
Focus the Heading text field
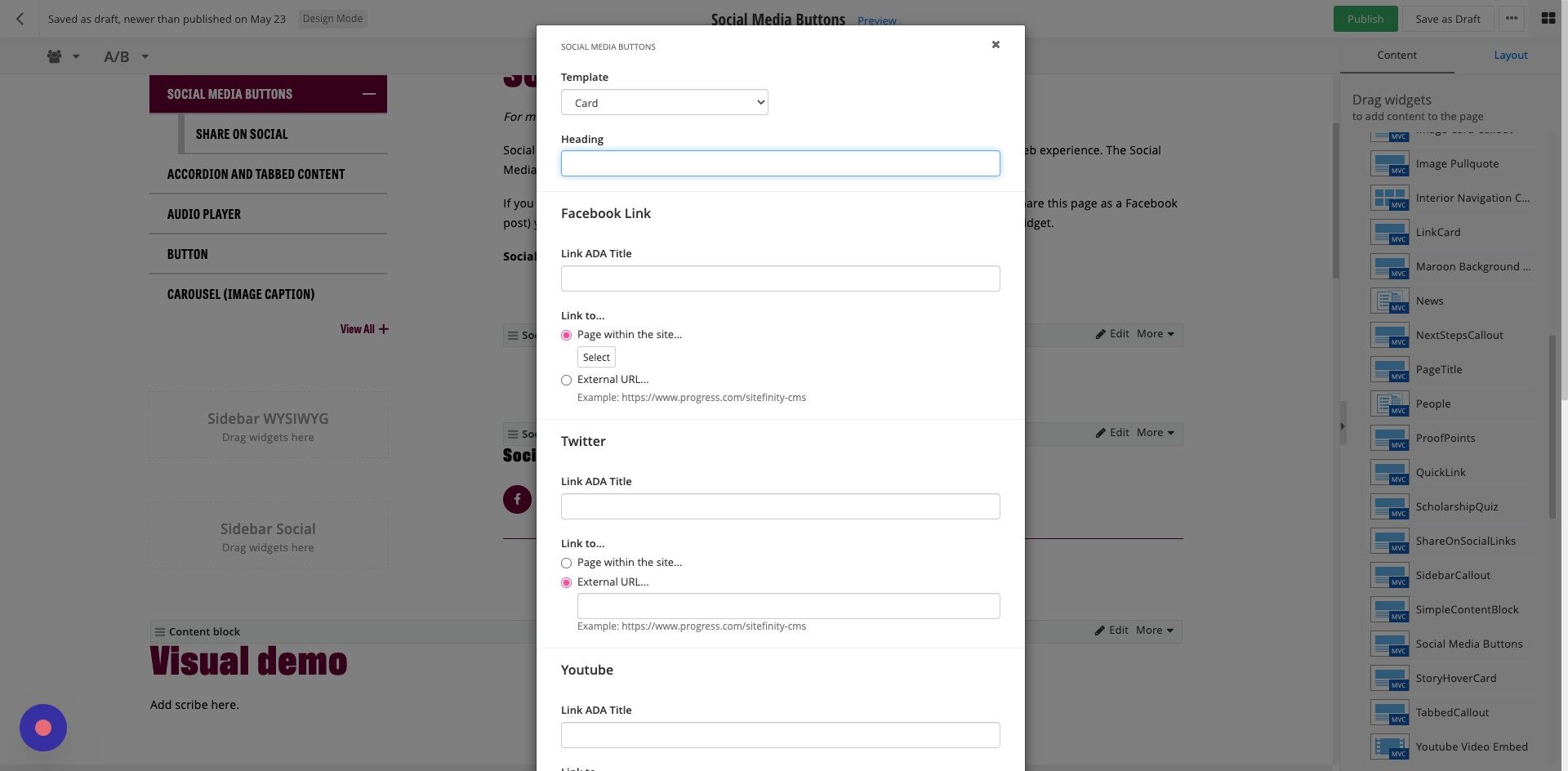[x=780, y=163]
